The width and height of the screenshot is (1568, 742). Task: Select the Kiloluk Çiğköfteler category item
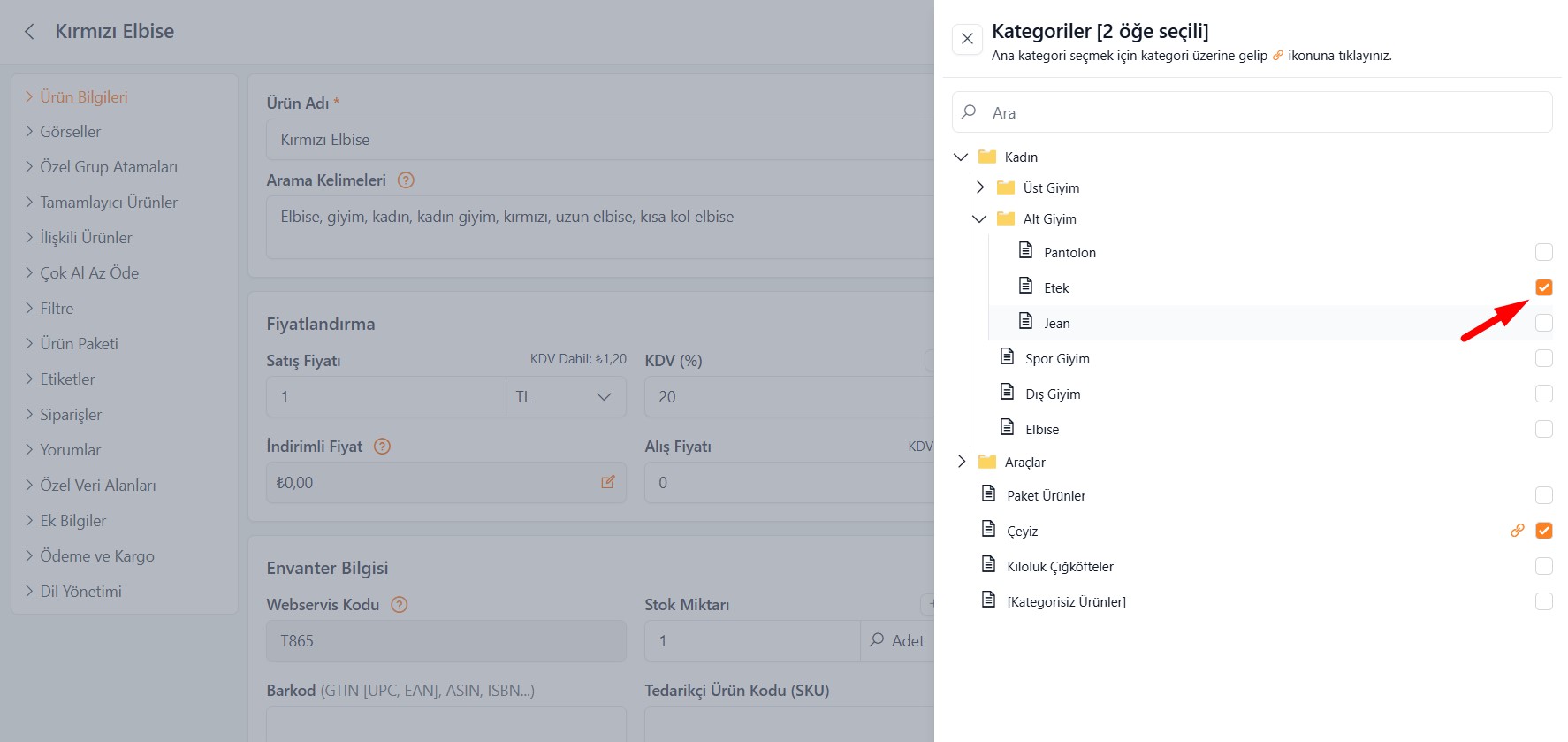tap(1060, 567)
